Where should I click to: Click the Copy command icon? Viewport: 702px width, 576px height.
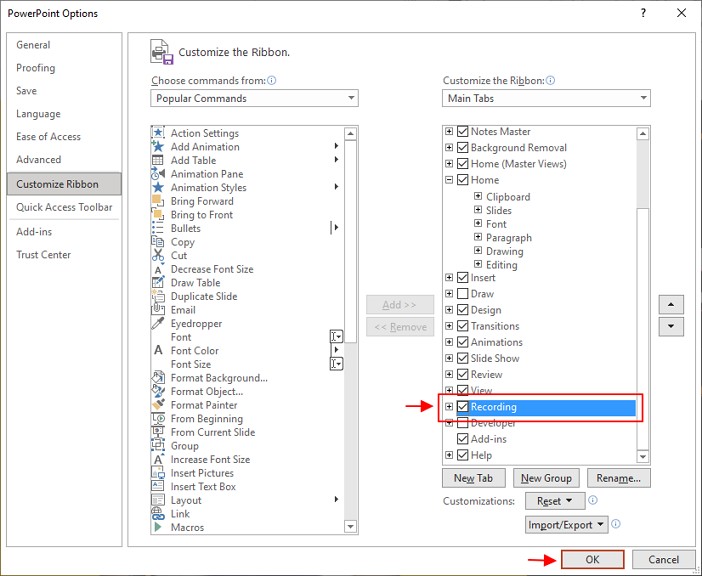(x=158, y=242)
